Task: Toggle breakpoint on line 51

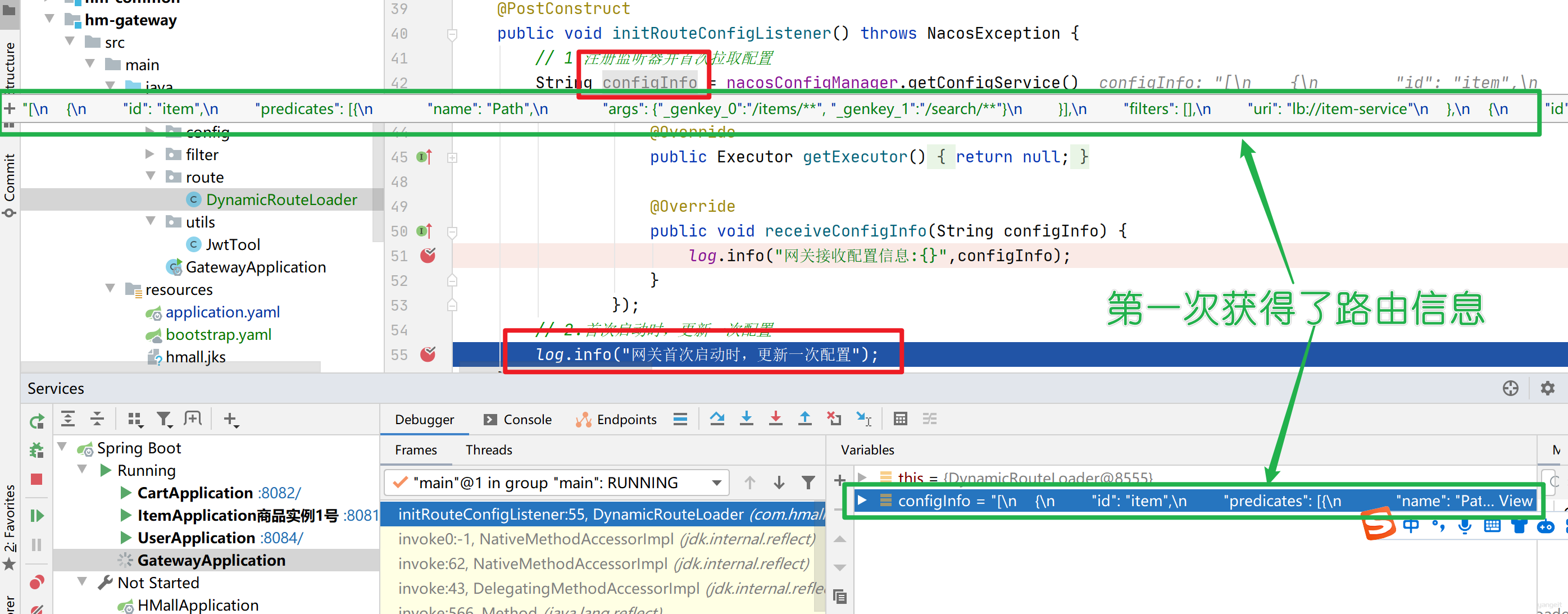Action: click(x=428, y=256)
